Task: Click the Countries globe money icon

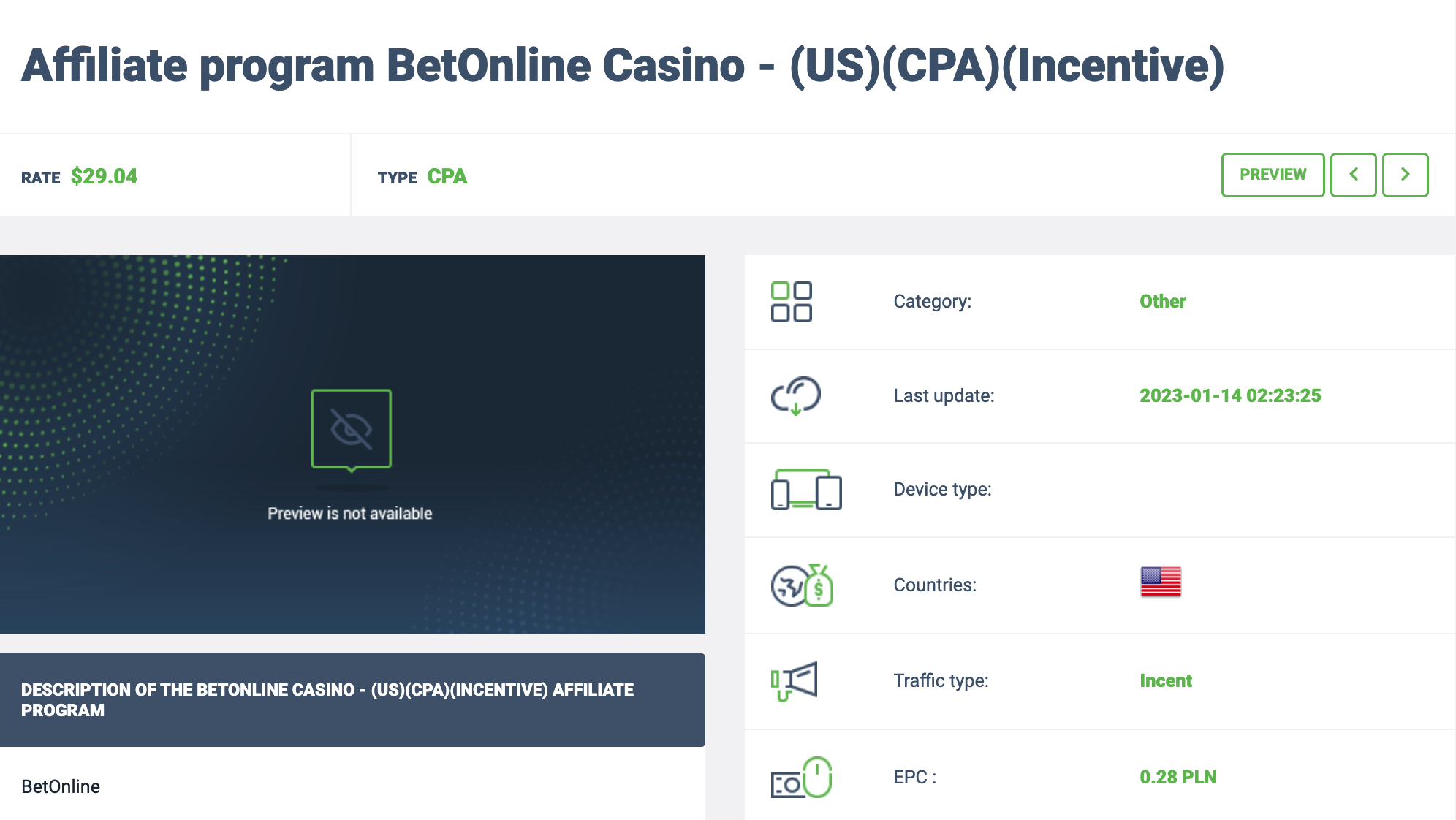Action: coord(802,585)
